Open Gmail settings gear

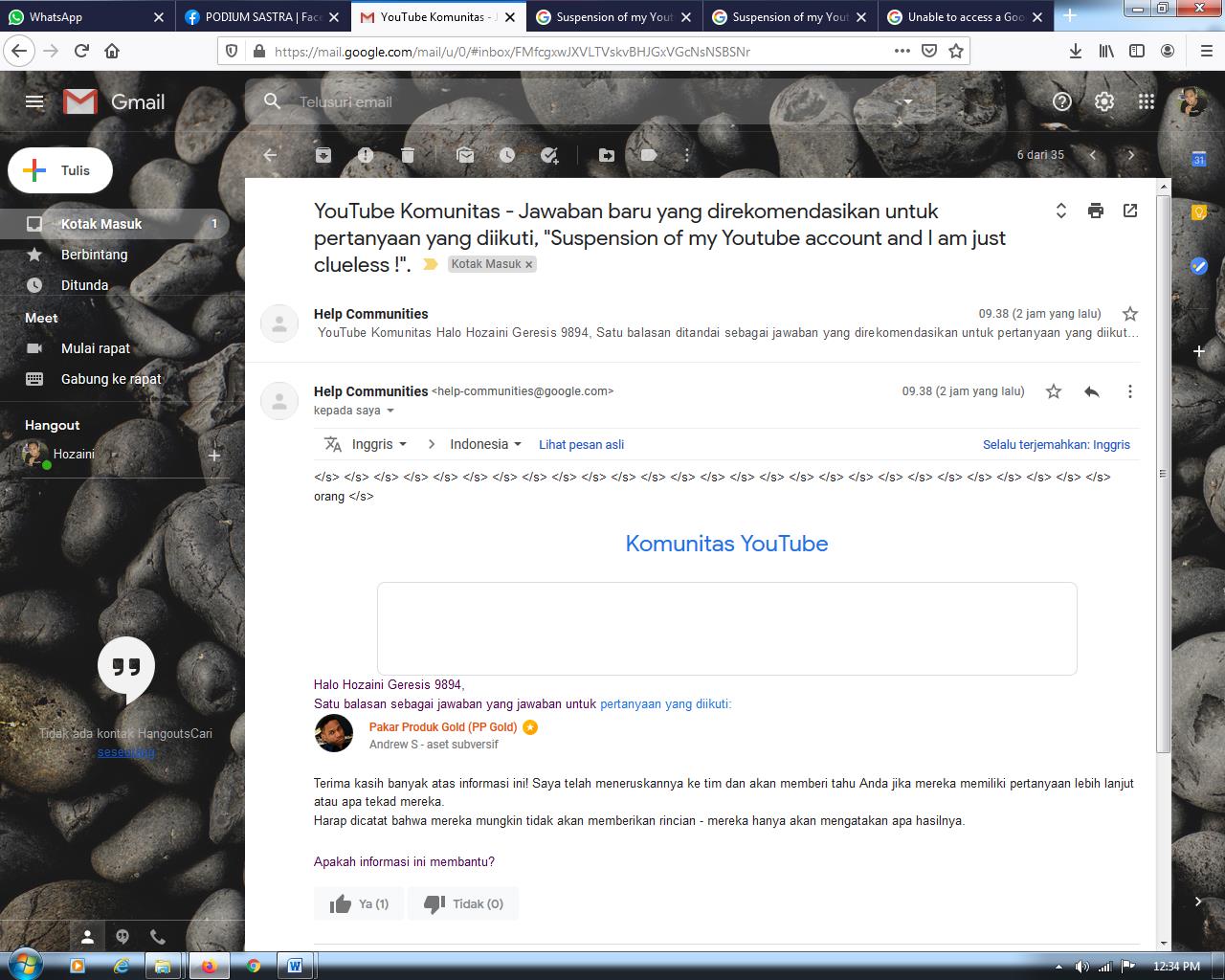tap(1104, 101)
